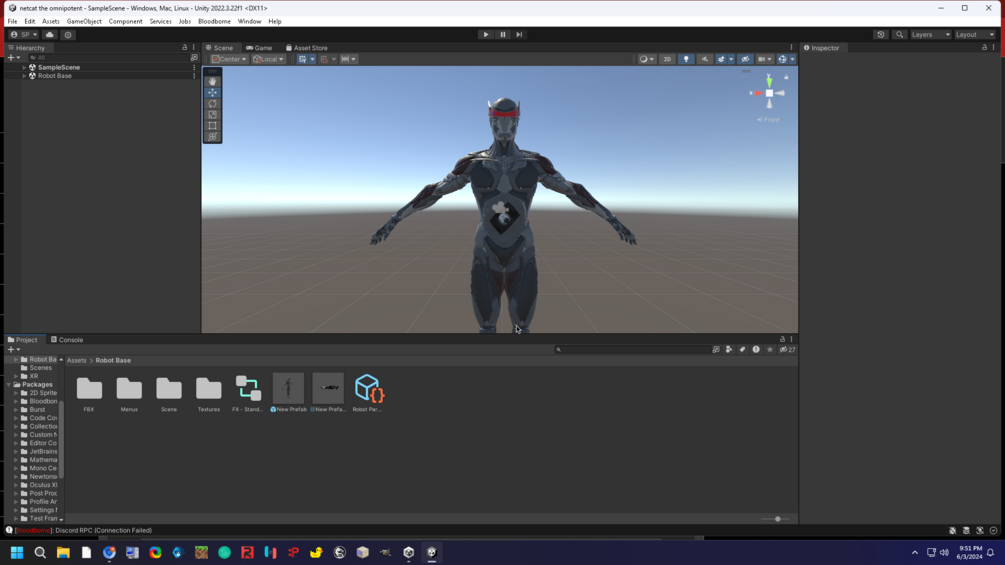Open Gizmos dropdown arrow
This screenshot has width=1005, height=565.
pos(793,59)
